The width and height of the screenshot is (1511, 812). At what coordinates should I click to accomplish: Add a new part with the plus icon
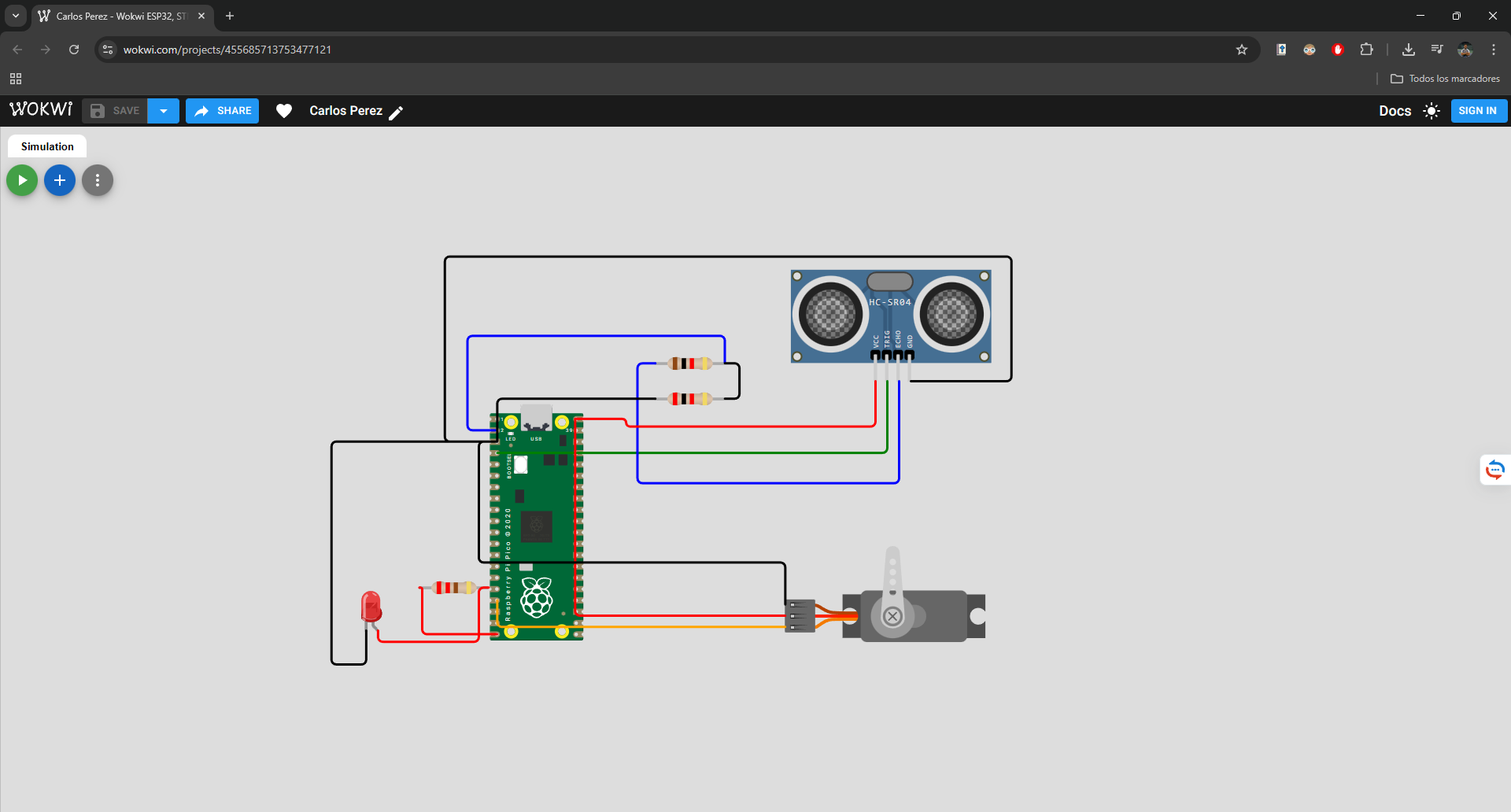click(59, 179)
